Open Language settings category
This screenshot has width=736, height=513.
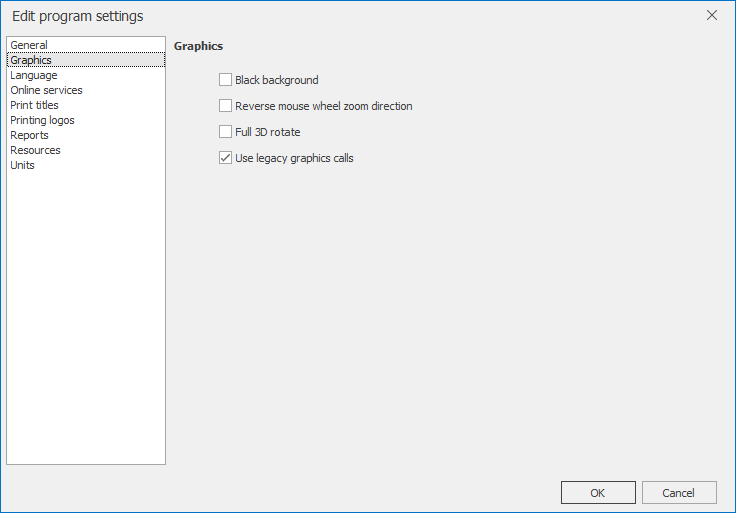coord(86,75)
